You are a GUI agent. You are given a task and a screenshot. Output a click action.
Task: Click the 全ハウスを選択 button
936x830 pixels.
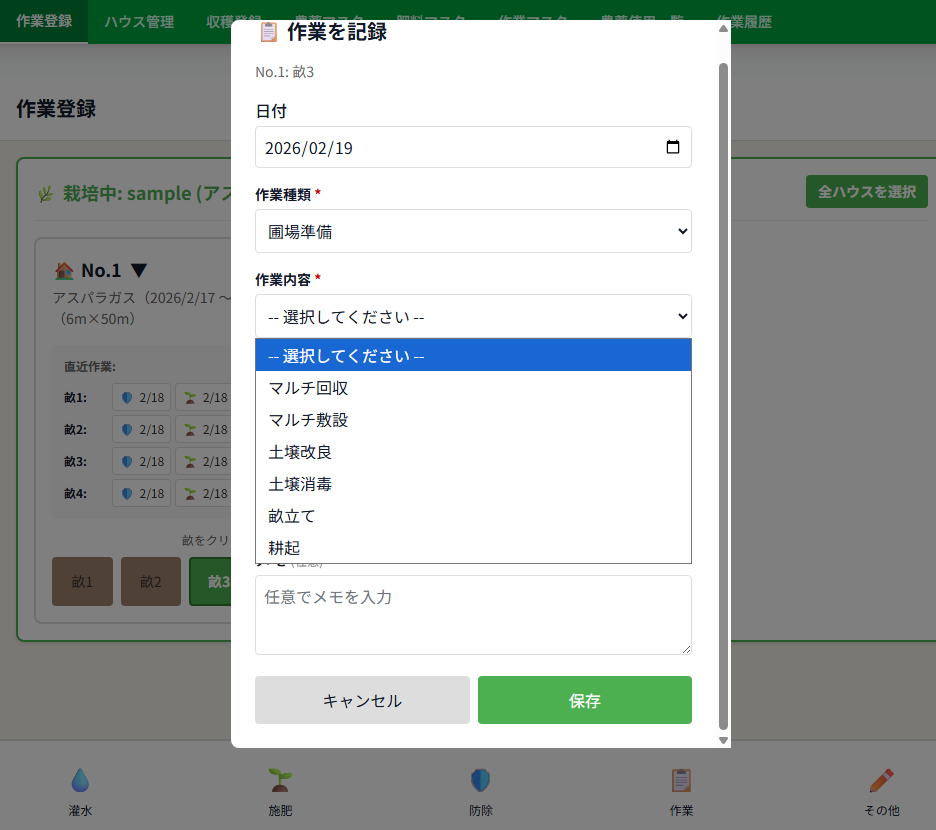[x=866, y=191]
